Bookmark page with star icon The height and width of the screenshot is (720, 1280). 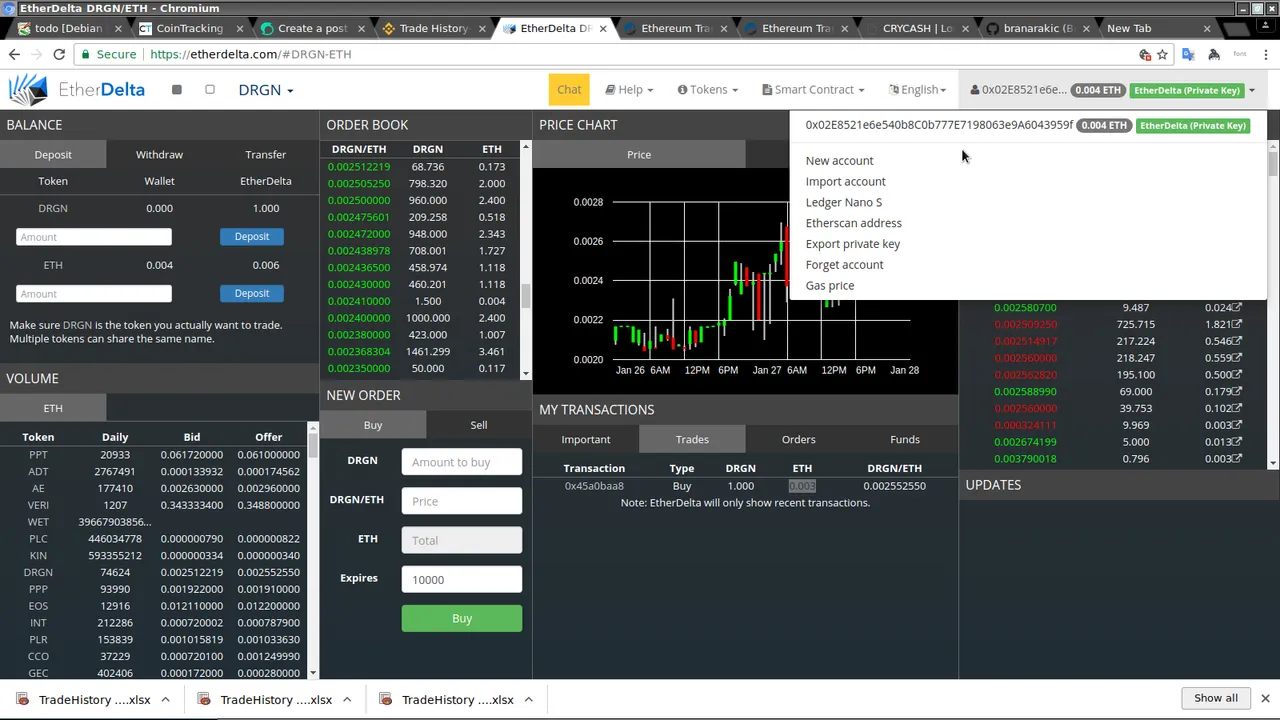pyautogui.click(x=1162, y=54)
